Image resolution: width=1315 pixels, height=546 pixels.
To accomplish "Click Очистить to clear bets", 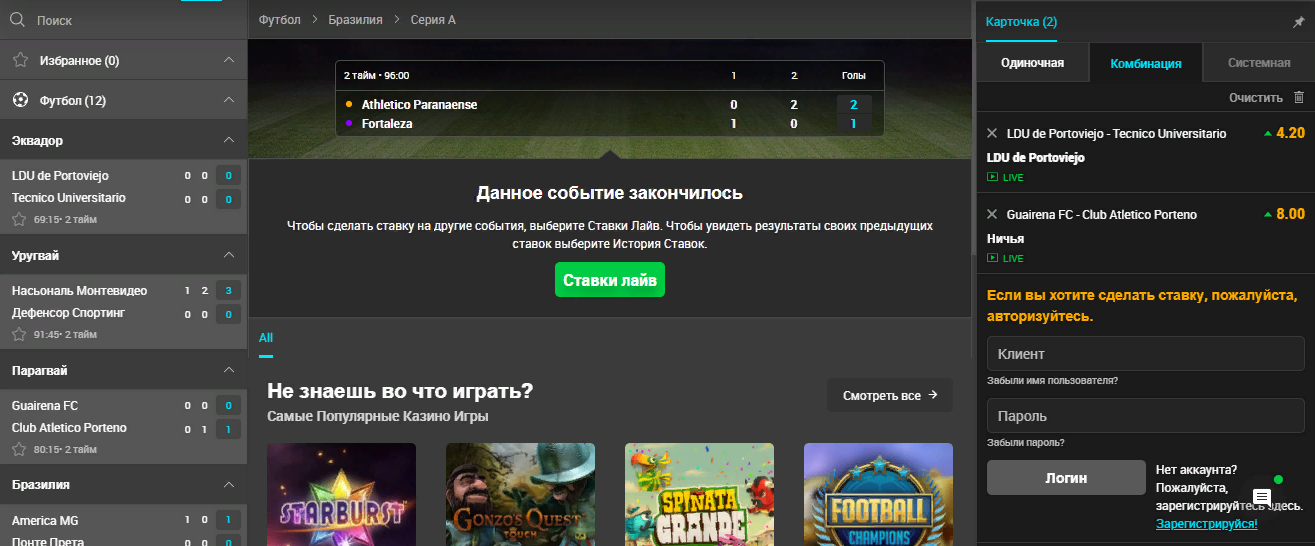I will (x=1256, y=98).
